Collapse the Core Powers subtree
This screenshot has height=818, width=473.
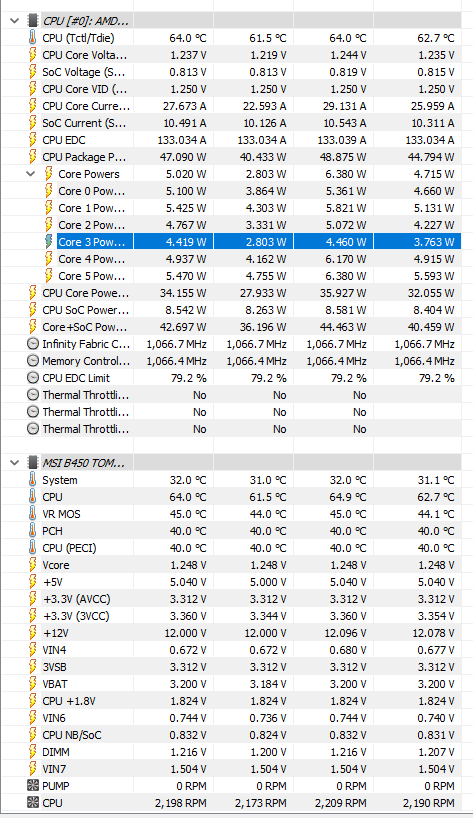pyautogui.click(x=31, y=174)
